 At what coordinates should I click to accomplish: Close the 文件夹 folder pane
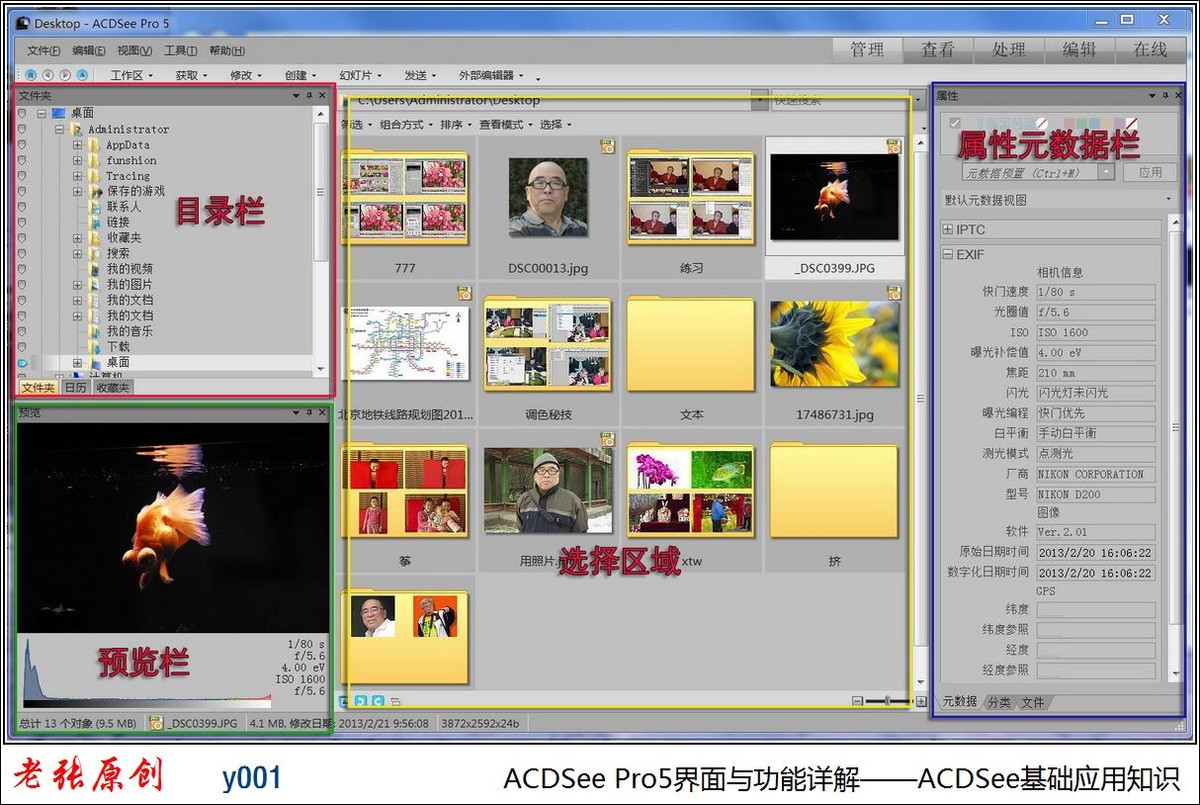point(322,96)
